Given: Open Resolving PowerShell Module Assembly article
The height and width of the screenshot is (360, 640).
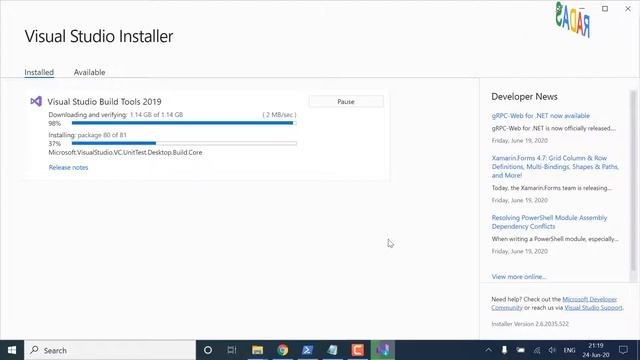Looking at the screenshot, I should [x=549, y=222].
